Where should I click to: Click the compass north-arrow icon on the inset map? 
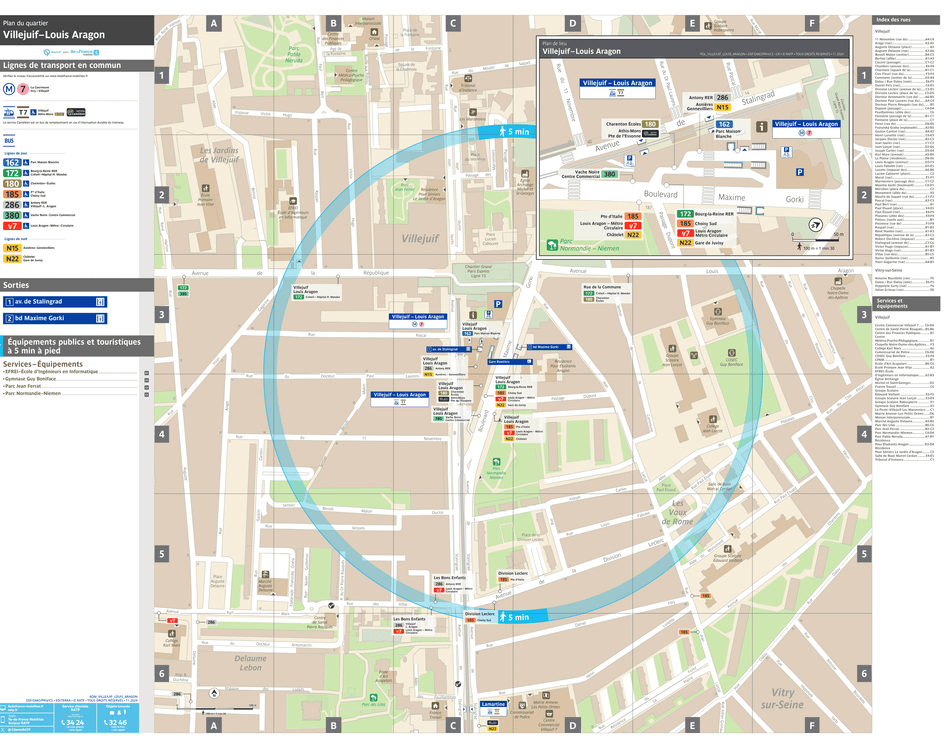coord(815,222)
